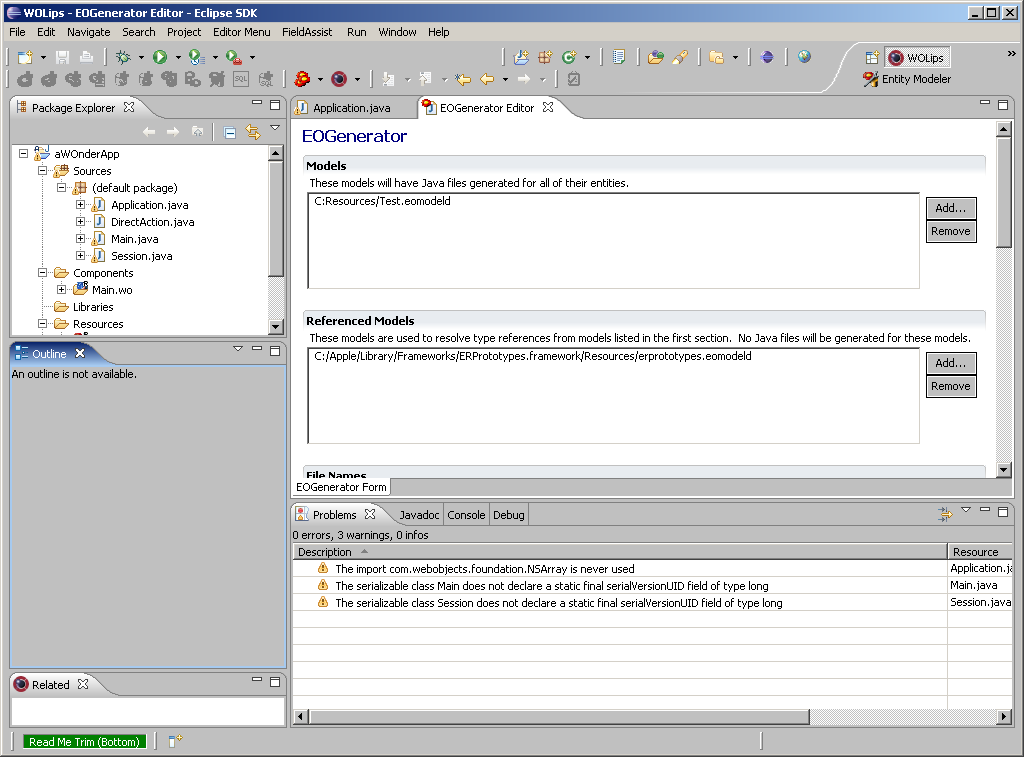Click Add button in Models section
The height and width of the screenshot is (757, 1024).
click(x=951, y=208)
